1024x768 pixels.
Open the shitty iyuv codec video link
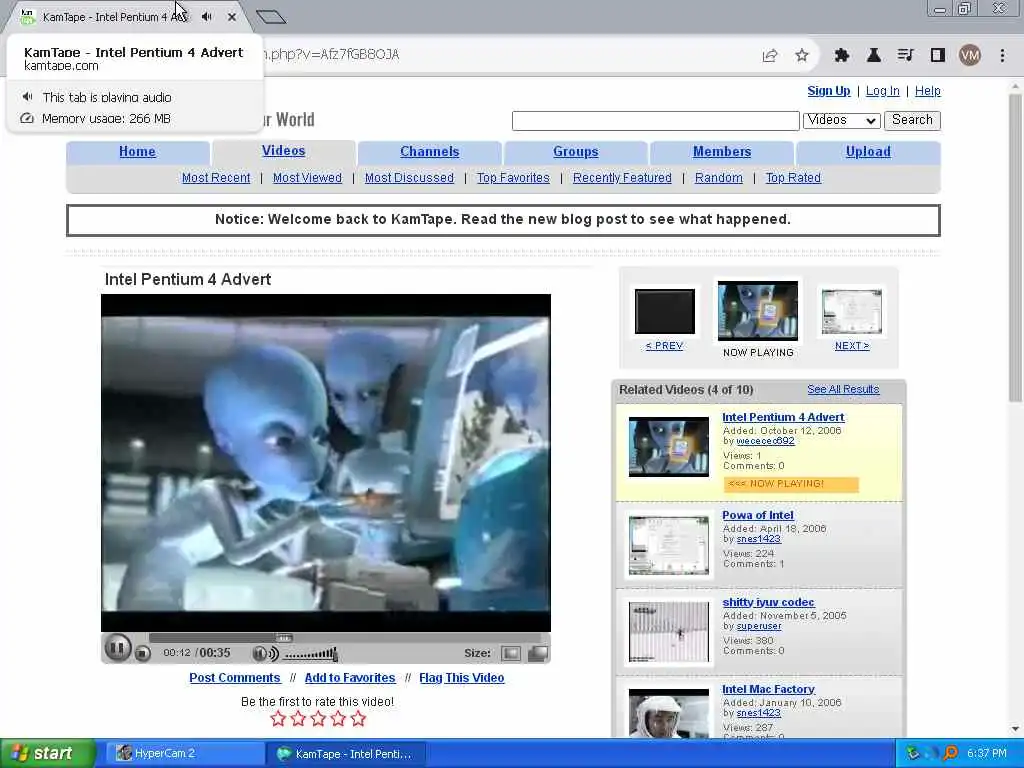tap(768, 602)
